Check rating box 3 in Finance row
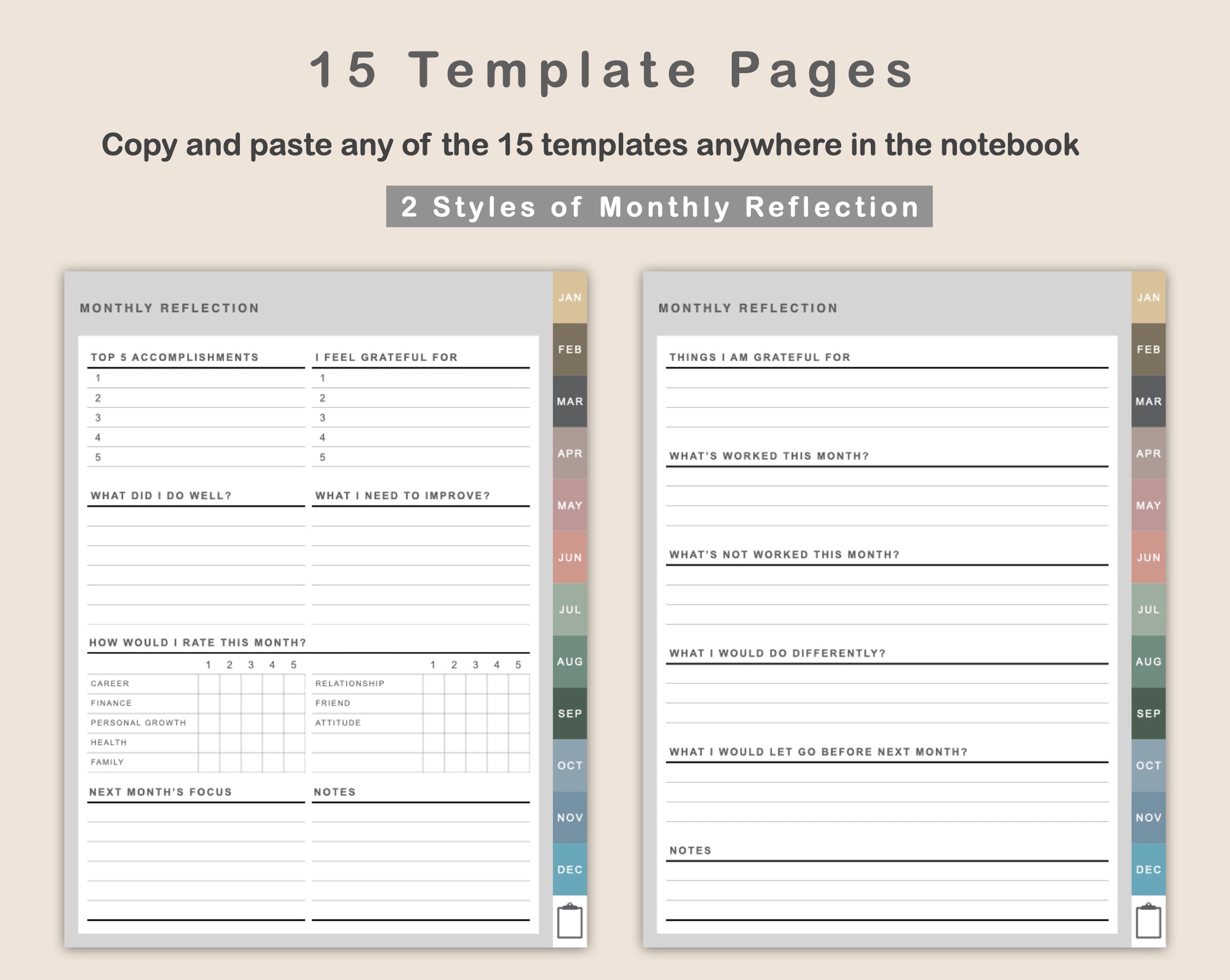Image resolution: width=1230 pixels, height=980 pixels. [x=251, y=703]
